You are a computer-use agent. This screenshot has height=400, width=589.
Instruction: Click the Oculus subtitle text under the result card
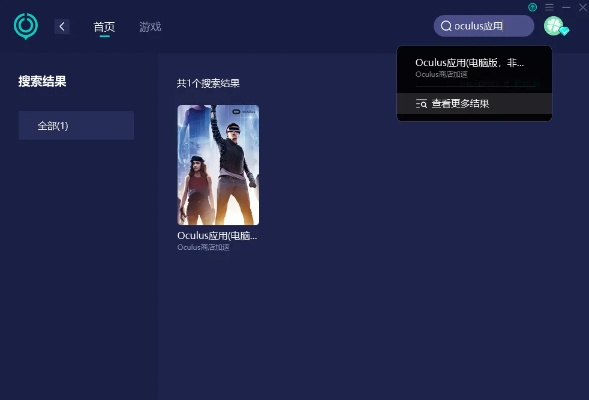(203, 248)
